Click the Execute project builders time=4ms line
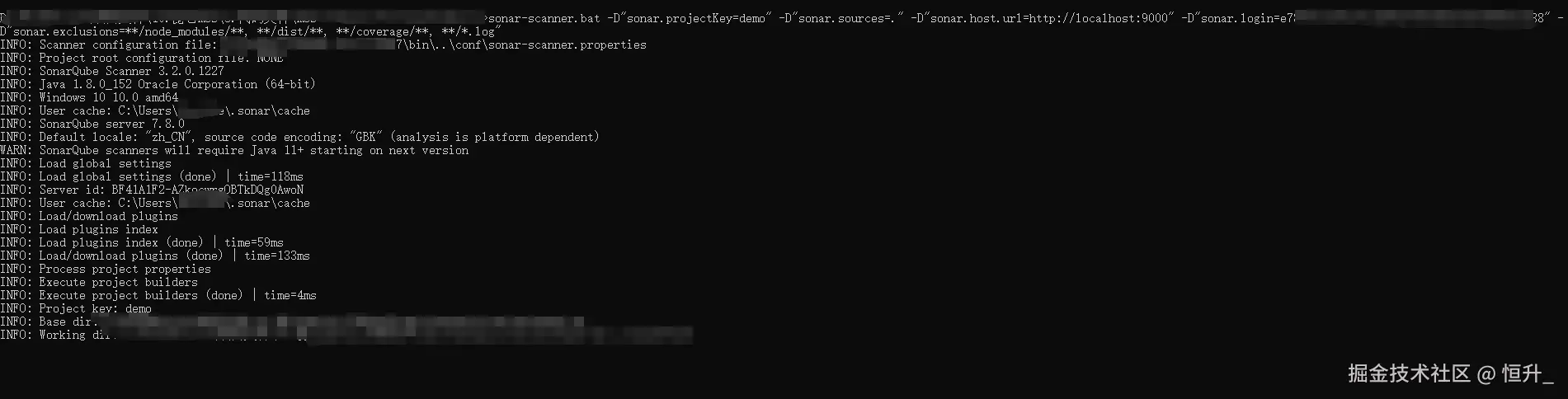Screen dimensions: 1568x399 tap(158, 295)
